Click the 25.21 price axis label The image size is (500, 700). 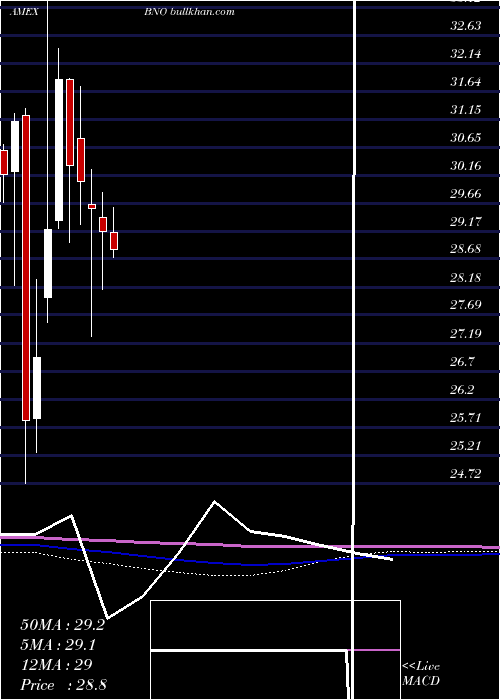(466, 446)
